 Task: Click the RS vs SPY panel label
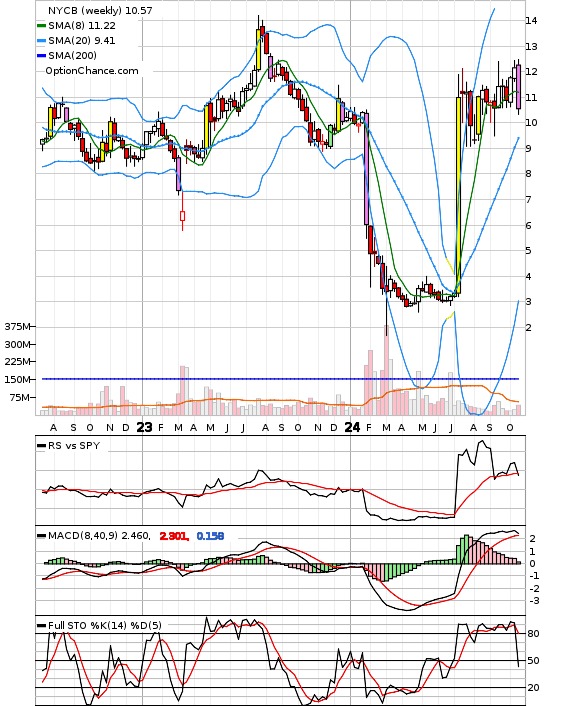coord(74,446)
